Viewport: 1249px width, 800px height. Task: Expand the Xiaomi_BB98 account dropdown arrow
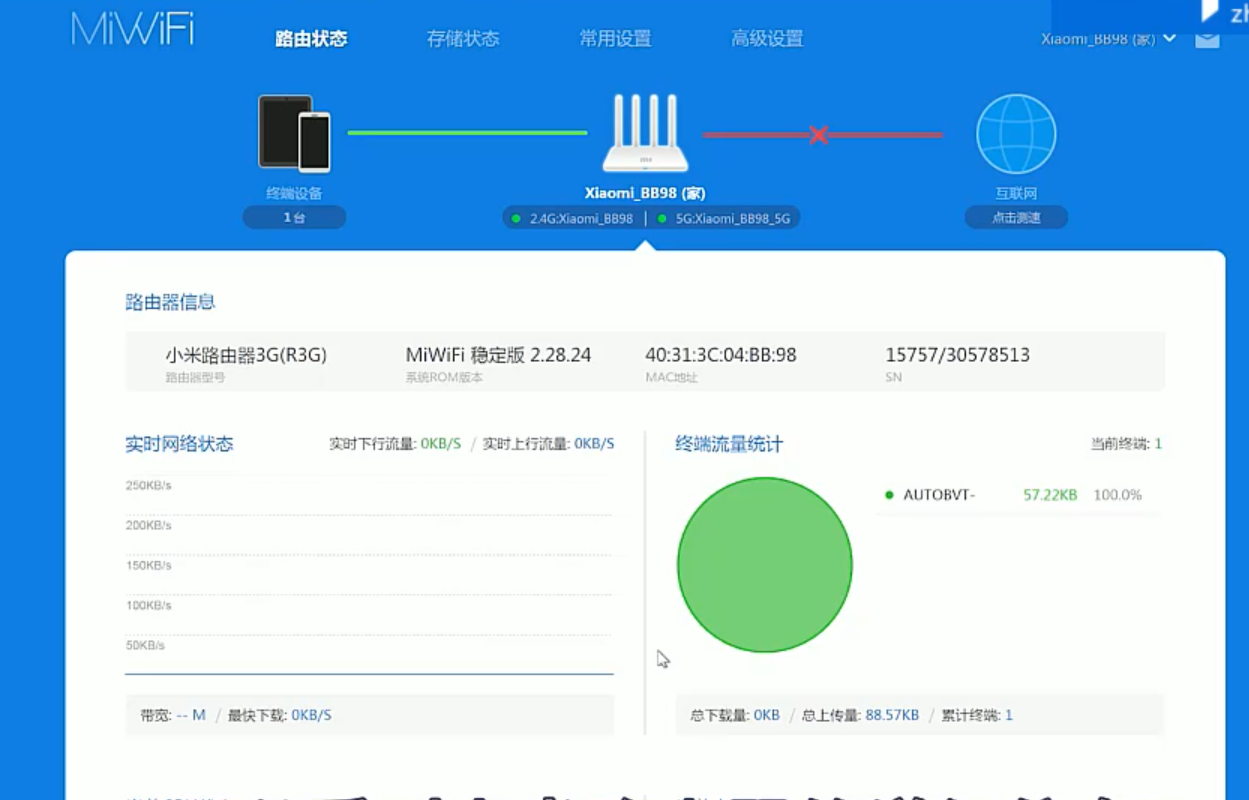1169,39
